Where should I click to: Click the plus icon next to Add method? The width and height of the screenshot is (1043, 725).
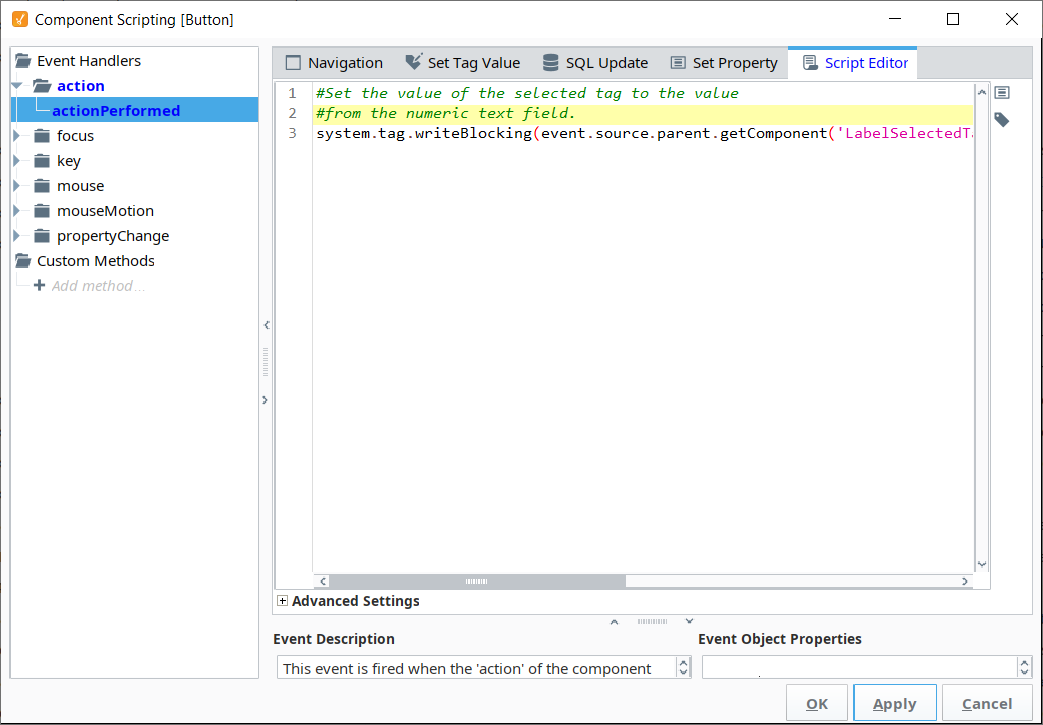39,286
